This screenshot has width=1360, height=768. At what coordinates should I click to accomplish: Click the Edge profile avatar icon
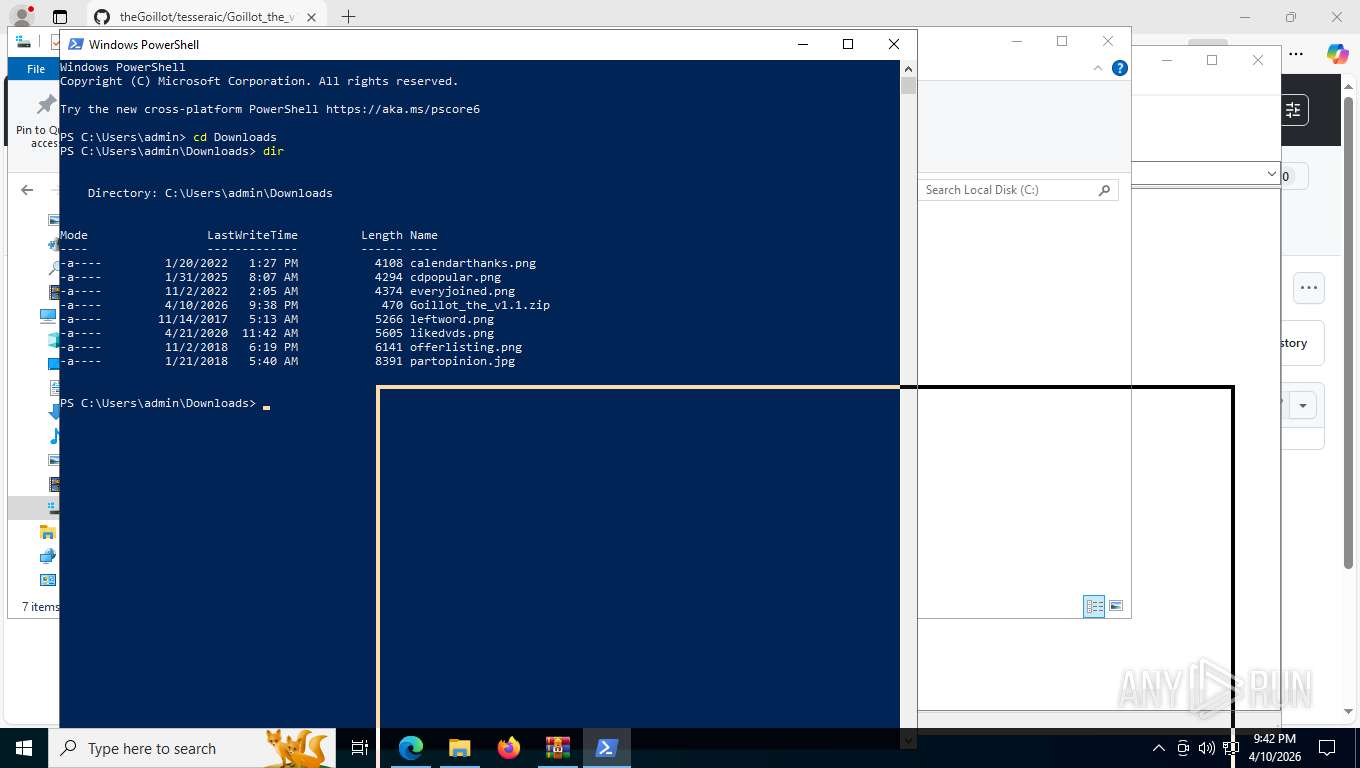click(x=21, y=17)
